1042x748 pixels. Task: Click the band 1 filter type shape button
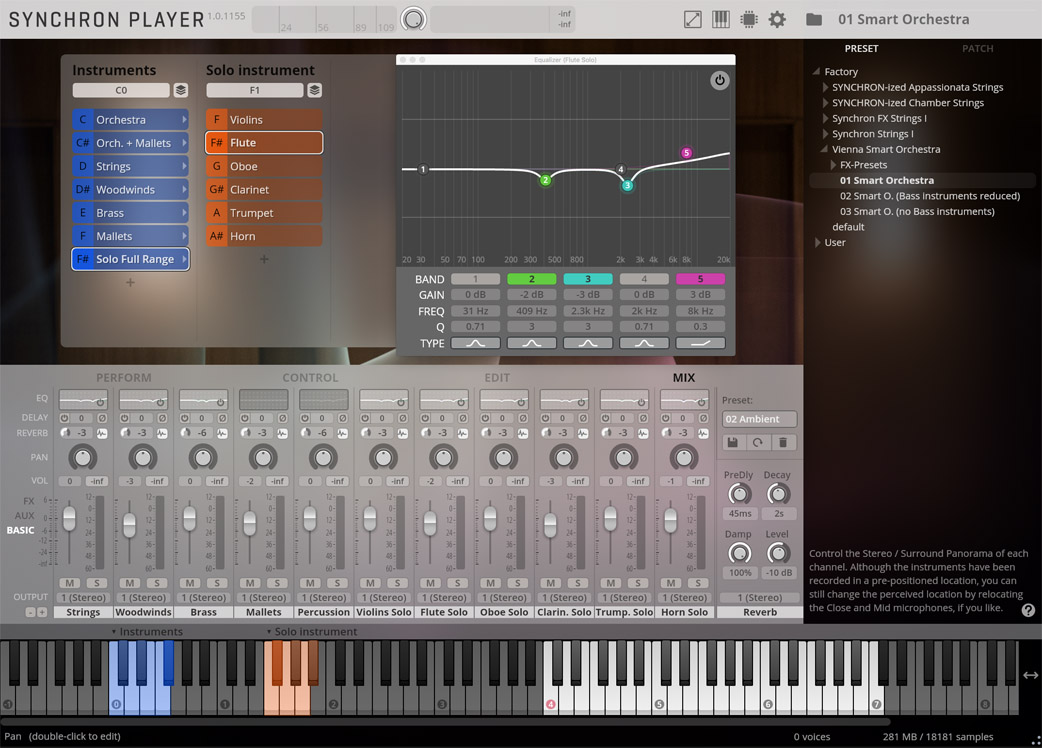(x=475, y=343)
